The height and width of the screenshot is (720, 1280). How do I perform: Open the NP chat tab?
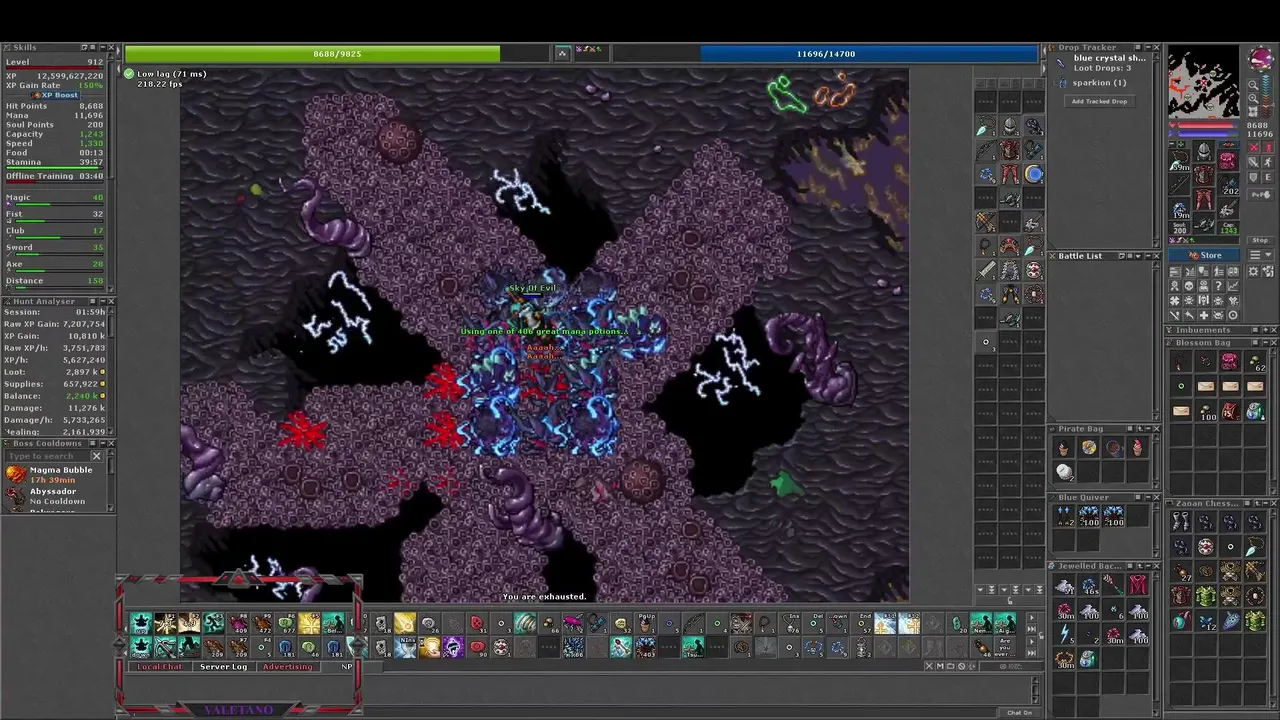(x=346, y=667)
